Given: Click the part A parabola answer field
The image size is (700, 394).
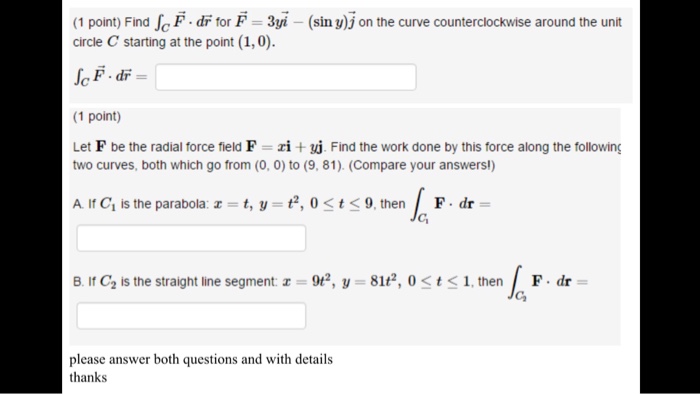Looking at the screenshot, I should (x=191, y=238).
